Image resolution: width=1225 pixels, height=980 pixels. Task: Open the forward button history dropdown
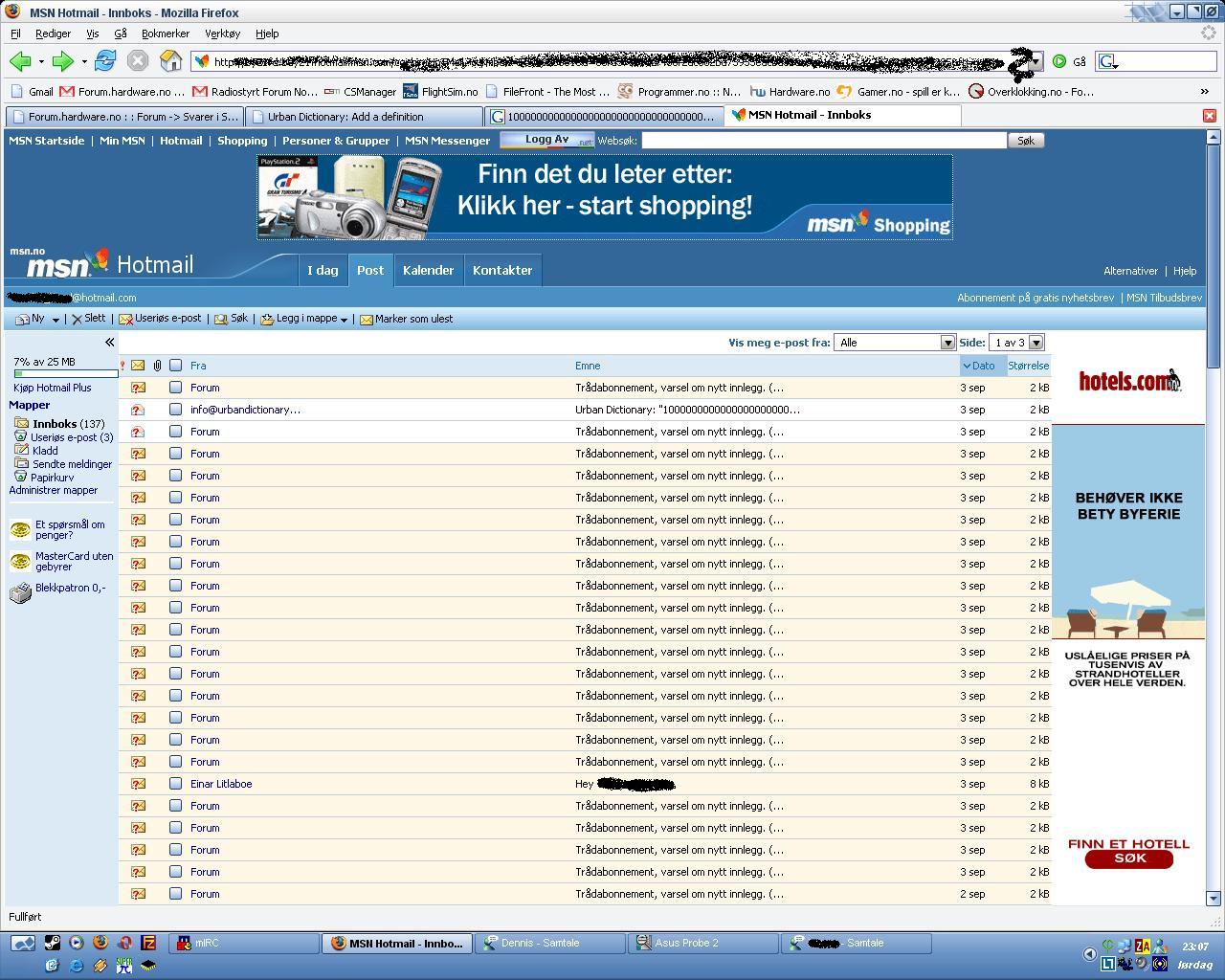pyautogui.click(x=84, y=62)
